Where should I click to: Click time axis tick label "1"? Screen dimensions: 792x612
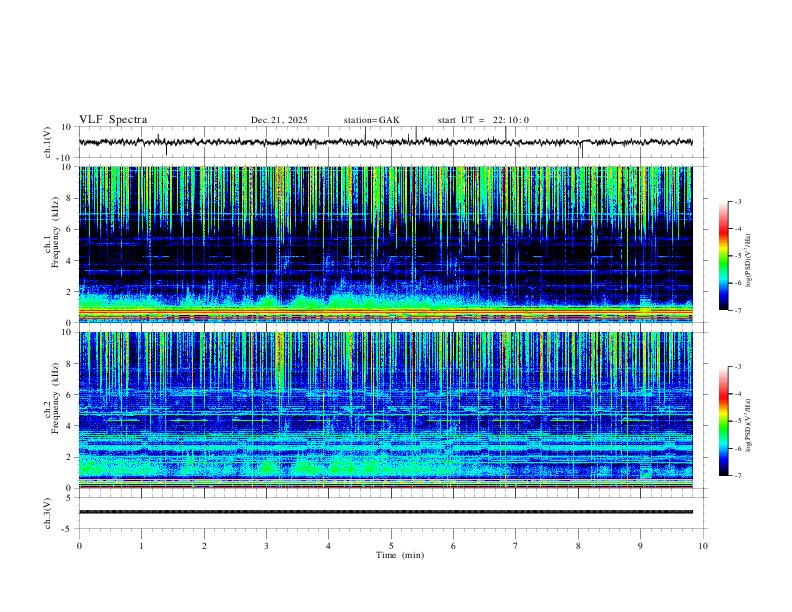141,546
